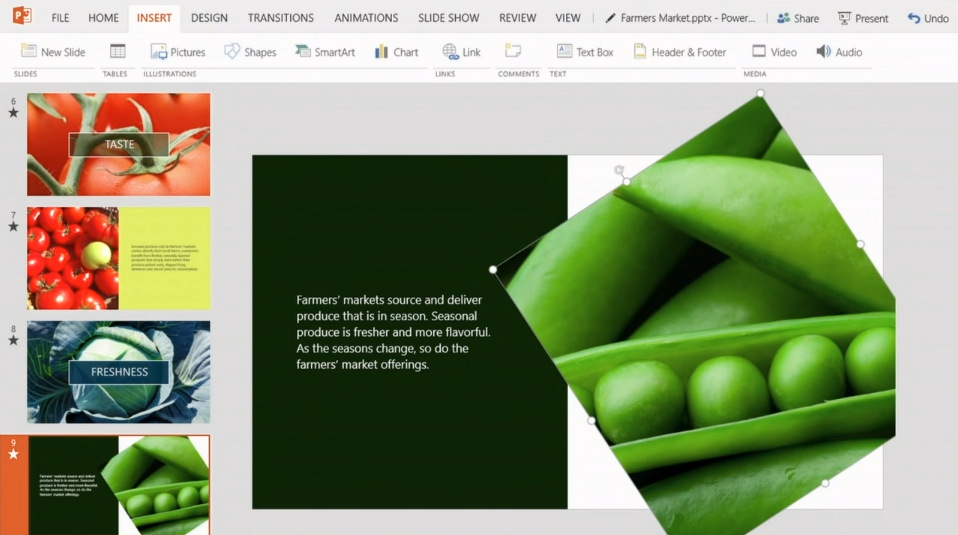
Task: Add a comment with Comments icon
Action: tap(513, 52)
